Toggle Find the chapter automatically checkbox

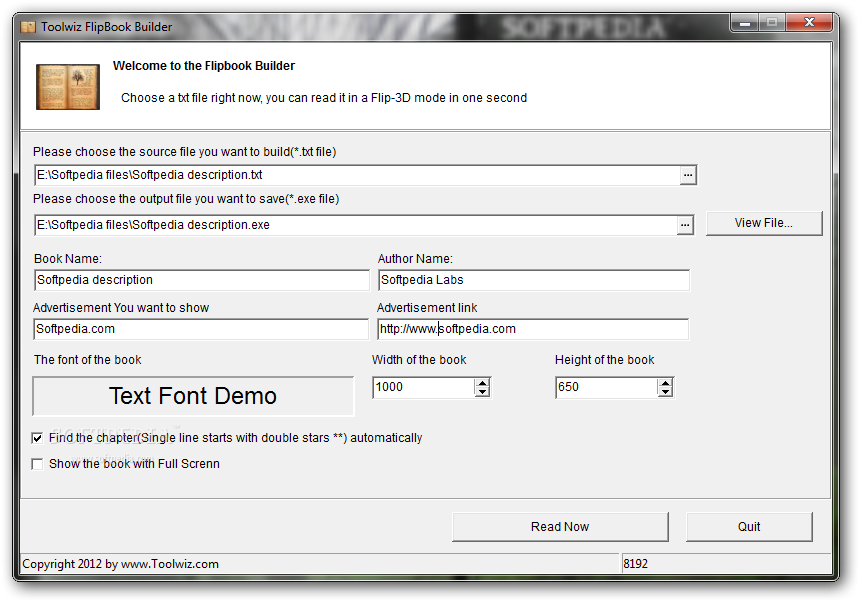[x=37, y=438]
